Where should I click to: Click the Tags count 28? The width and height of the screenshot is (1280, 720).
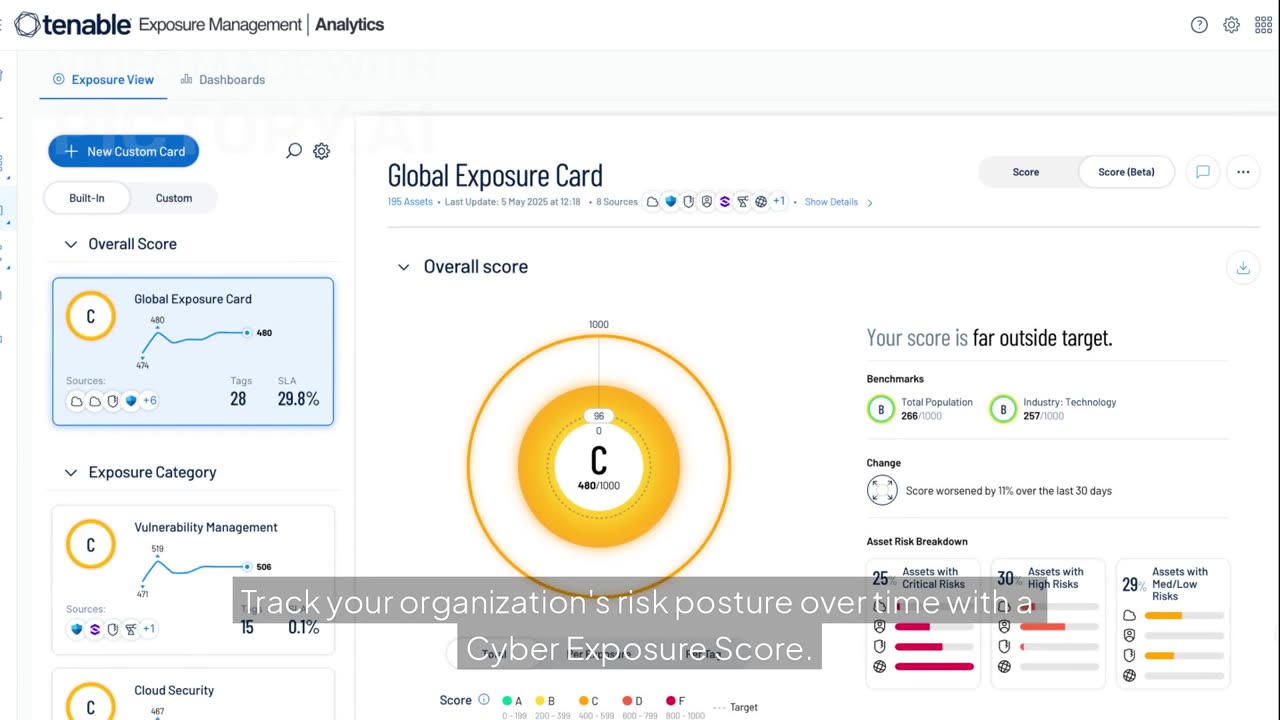[x=238, y=399]
